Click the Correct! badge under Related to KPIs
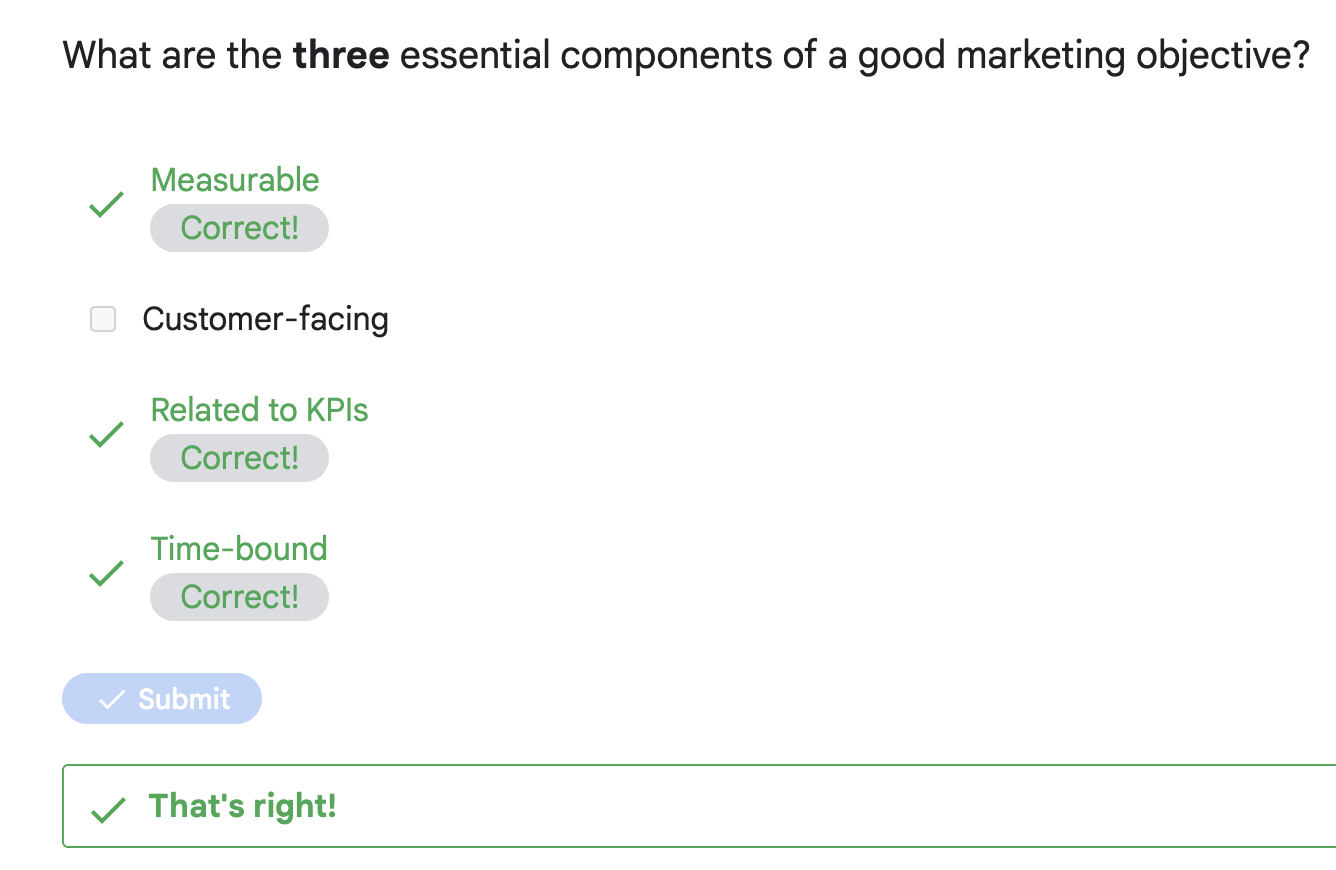Viewport: 1336px width, 870px height. coord(239,458)
